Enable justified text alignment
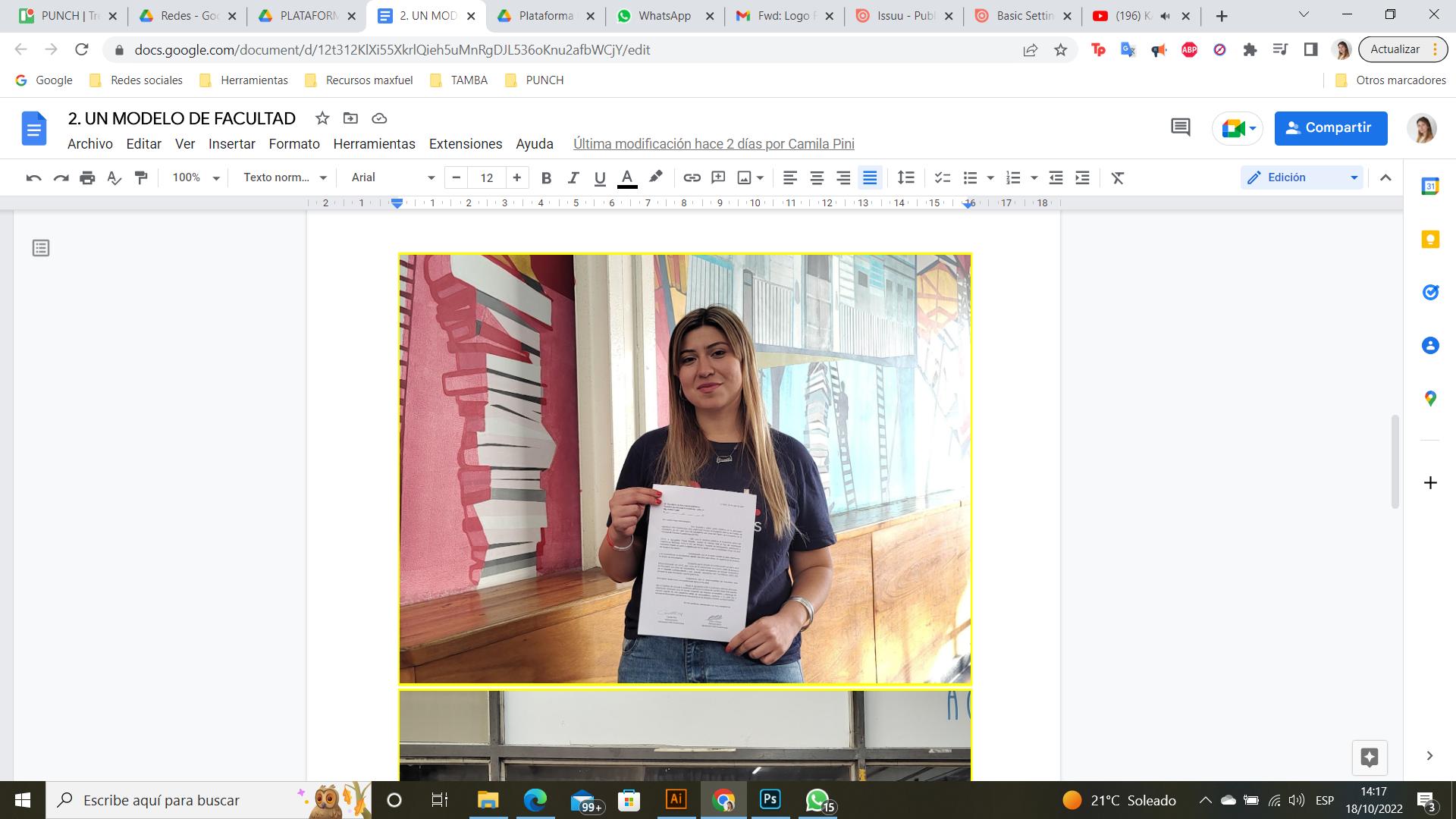Image resolution: width=1456 pixels, height=819 pixels. tap(870, 177)
